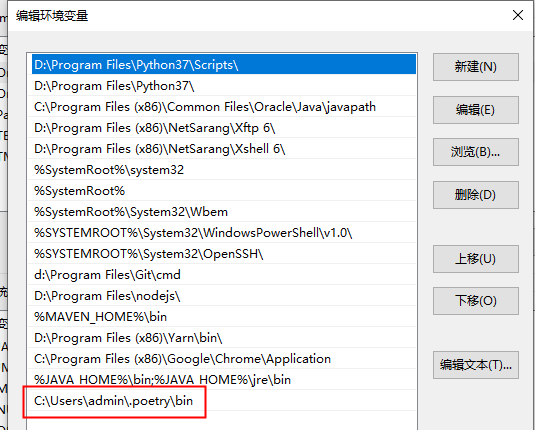Move entry up with 上移(U)

pos(476,259)
